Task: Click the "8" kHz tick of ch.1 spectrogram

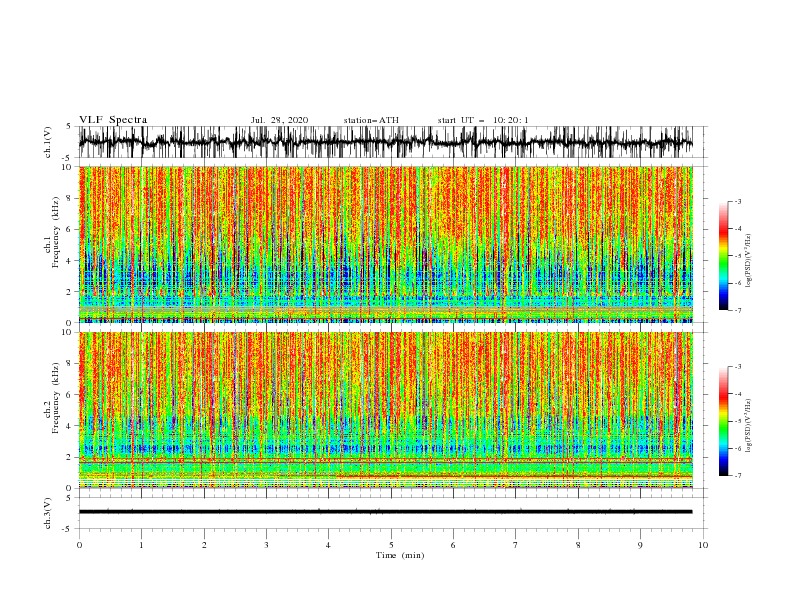Action: [71, 198]
